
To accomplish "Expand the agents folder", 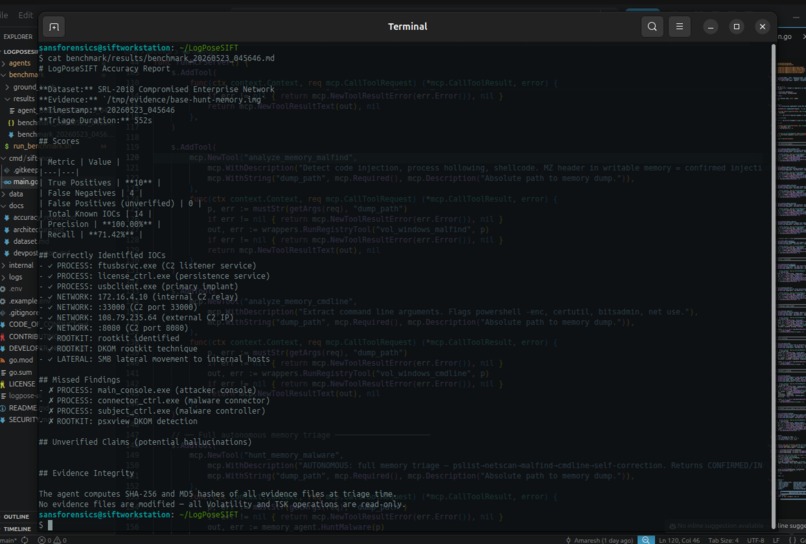I will (19, 63).
